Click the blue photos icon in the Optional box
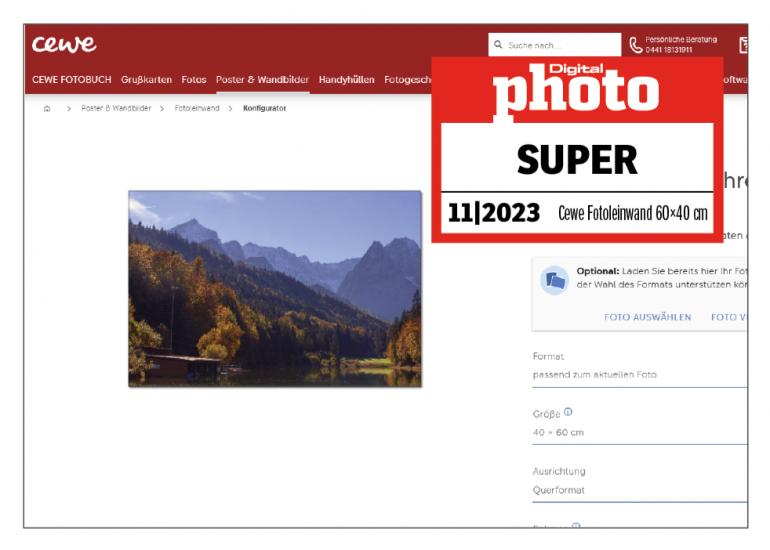The height and width of the screenshot is (550, 770). click(554, 280)
